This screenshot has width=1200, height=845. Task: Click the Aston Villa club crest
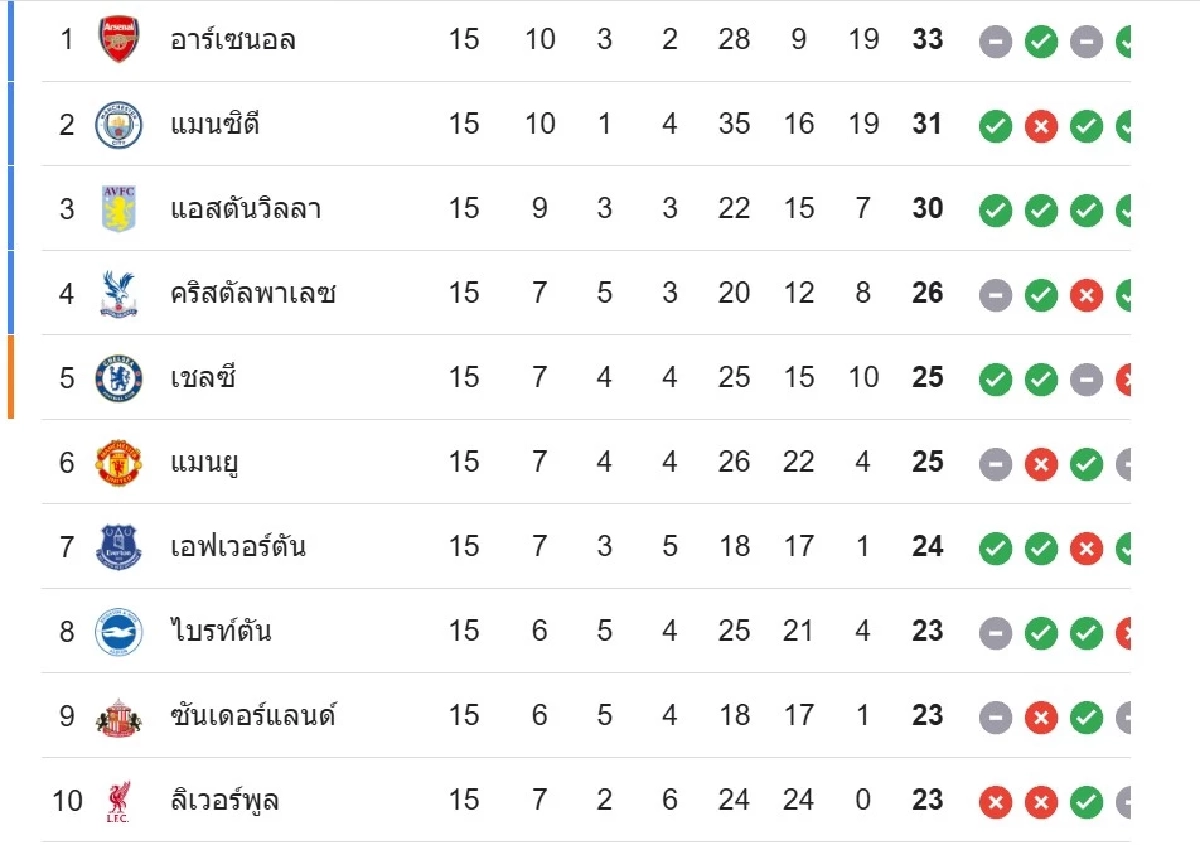118,209
